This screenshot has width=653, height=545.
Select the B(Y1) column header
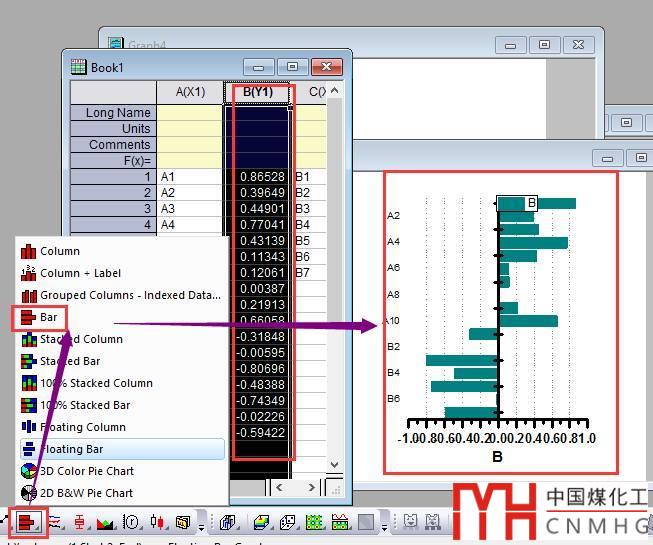257,92
